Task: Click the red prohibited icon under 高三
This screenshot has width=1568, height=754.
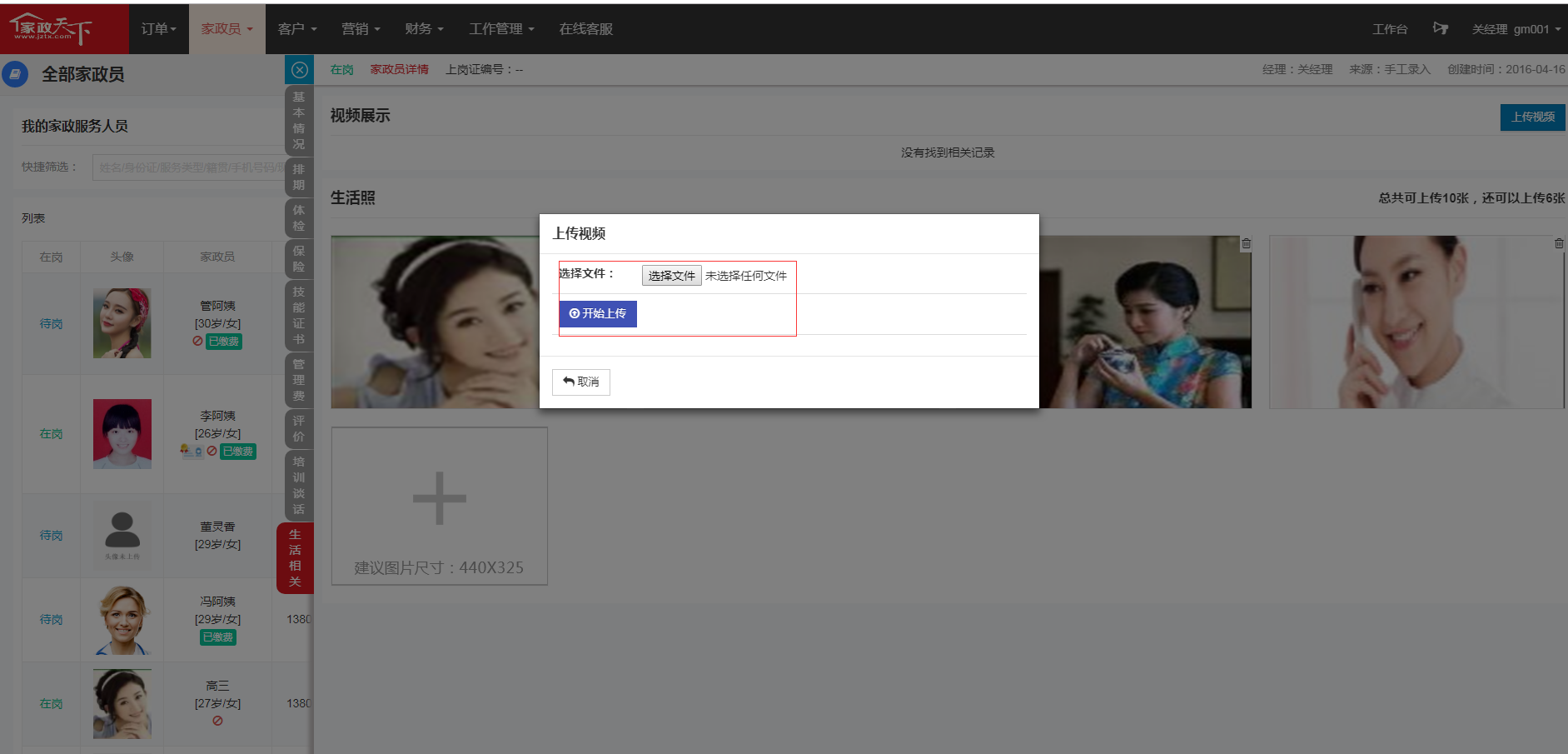Action: click(x=217, y=721)
